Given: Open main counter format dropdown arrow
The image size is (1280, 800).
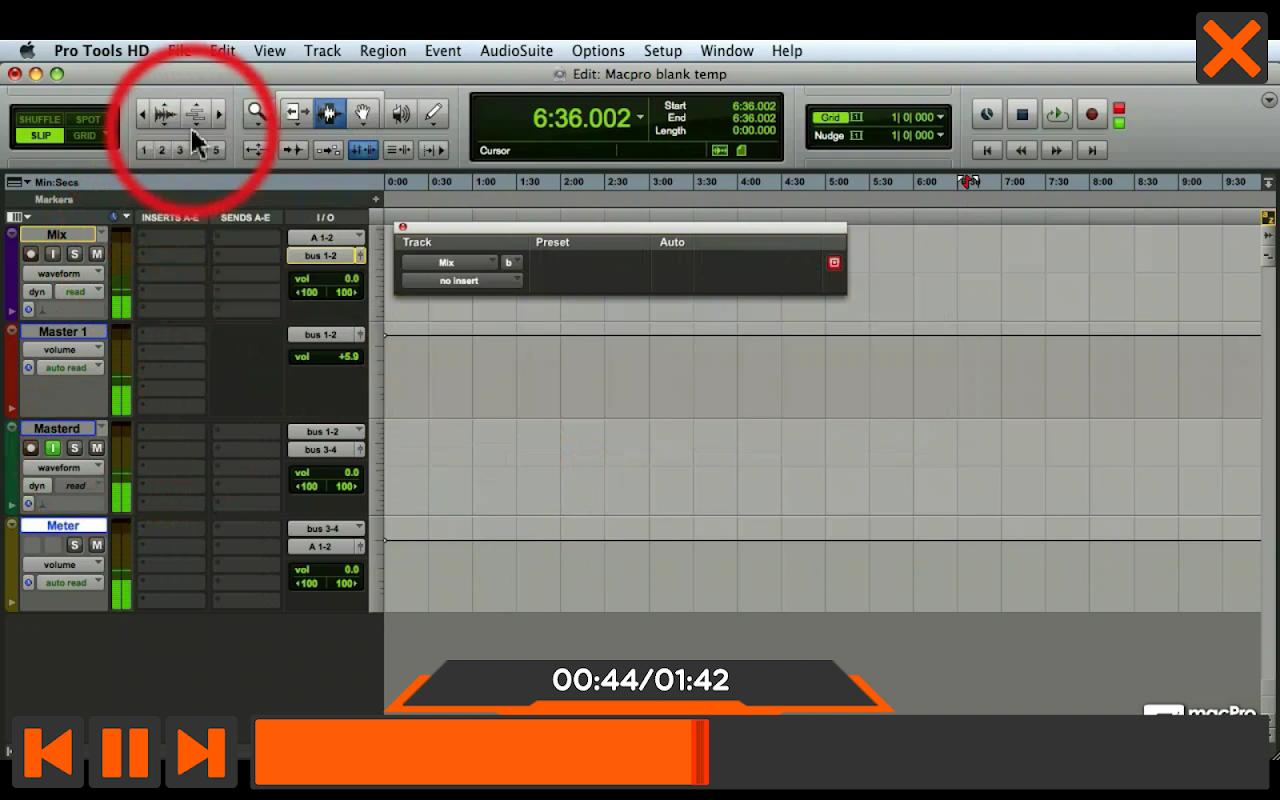Looking at the screenshot, I should pos(640,118).
